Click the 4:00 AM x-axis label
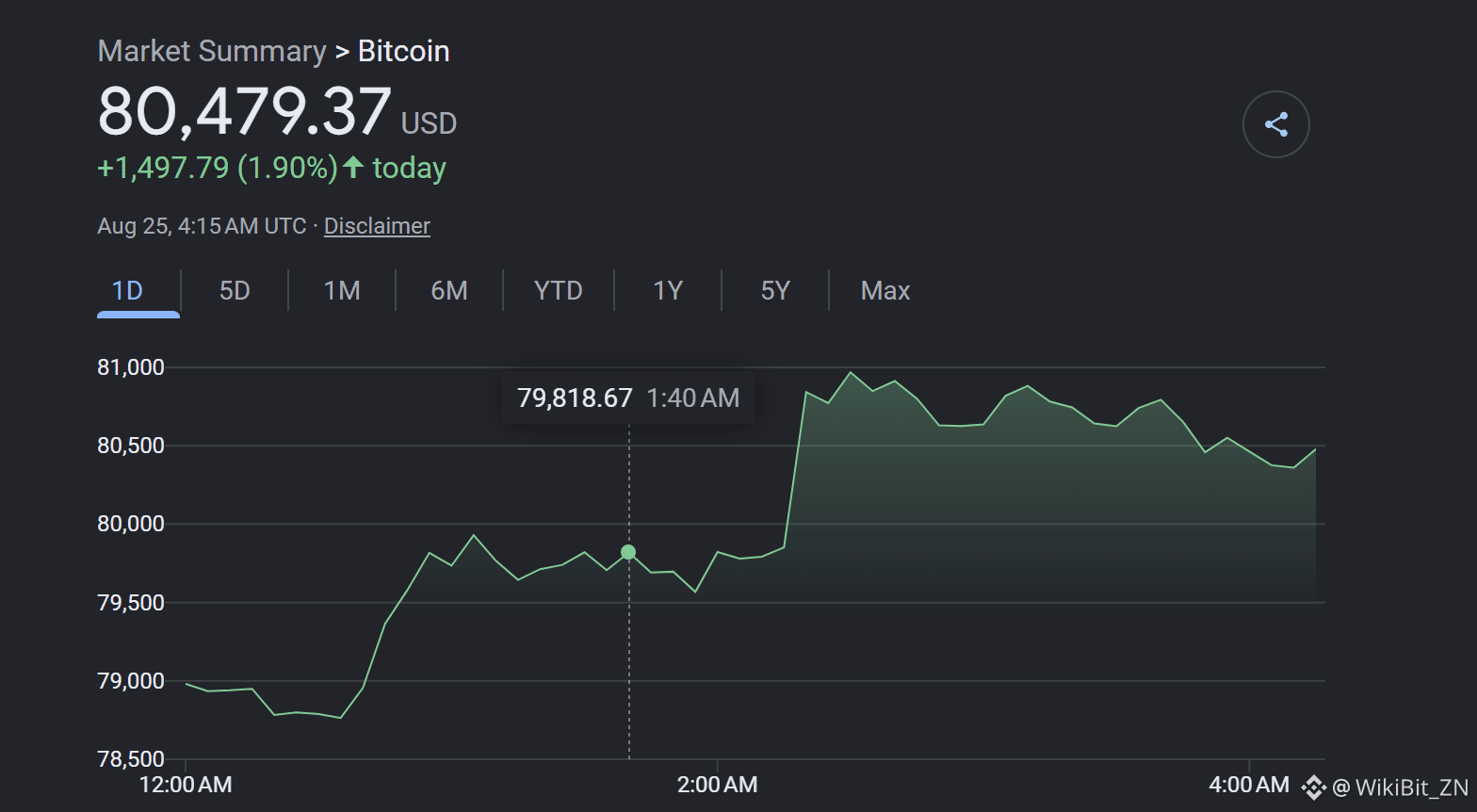Image resolution: width=1477 pixels, height=812 pixels. (1249, 785)
